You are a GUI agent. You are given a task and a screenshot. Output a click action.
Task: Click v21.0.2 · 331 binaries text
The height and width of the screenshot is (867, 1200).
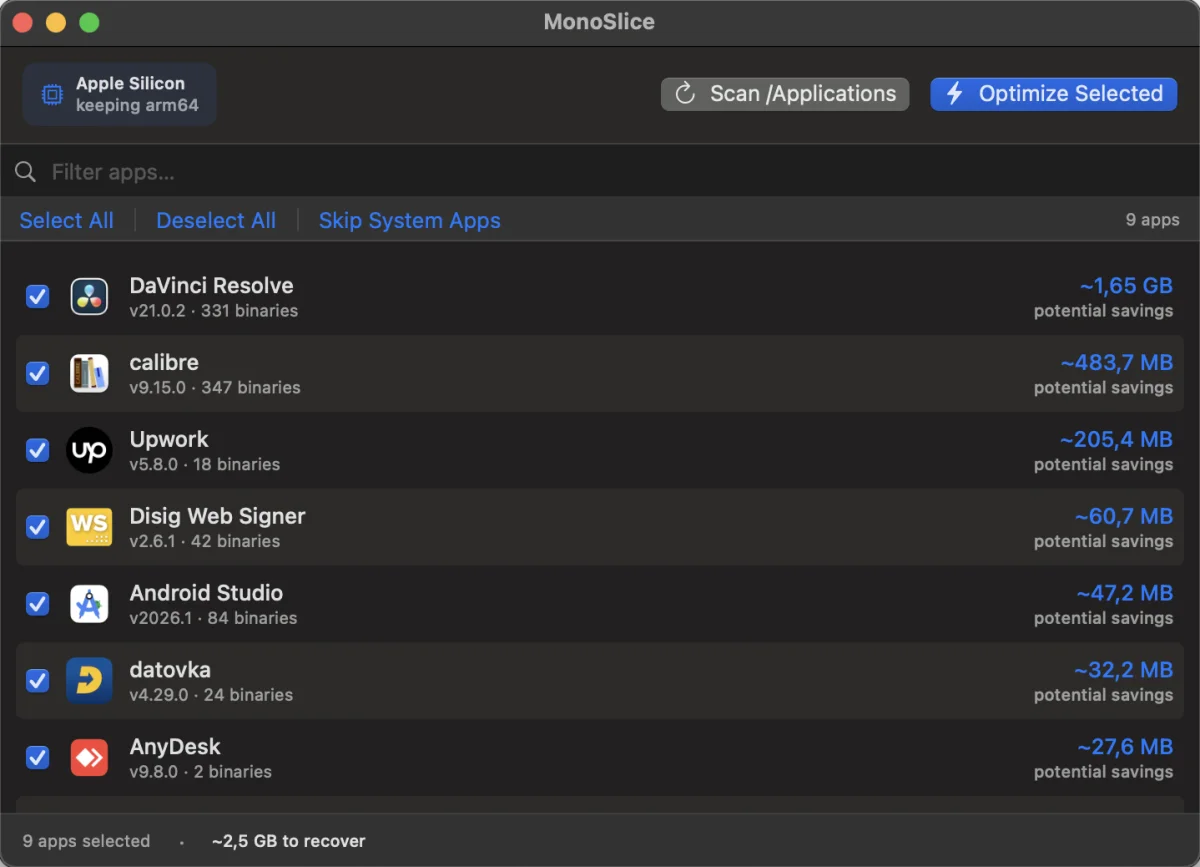click(214, 311)
